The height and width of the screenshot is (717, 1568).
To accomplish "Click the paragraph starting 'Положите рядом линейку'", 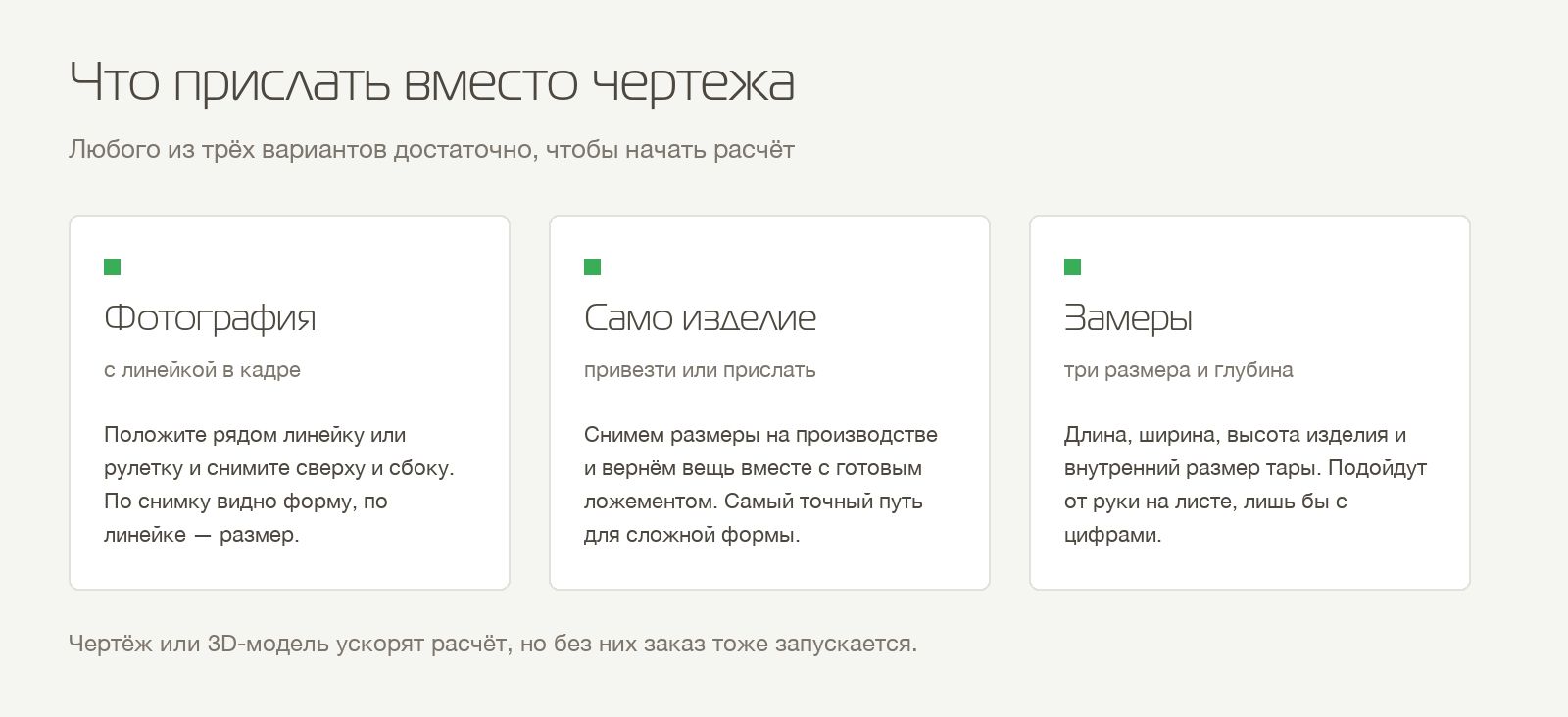I will point(279,485).
